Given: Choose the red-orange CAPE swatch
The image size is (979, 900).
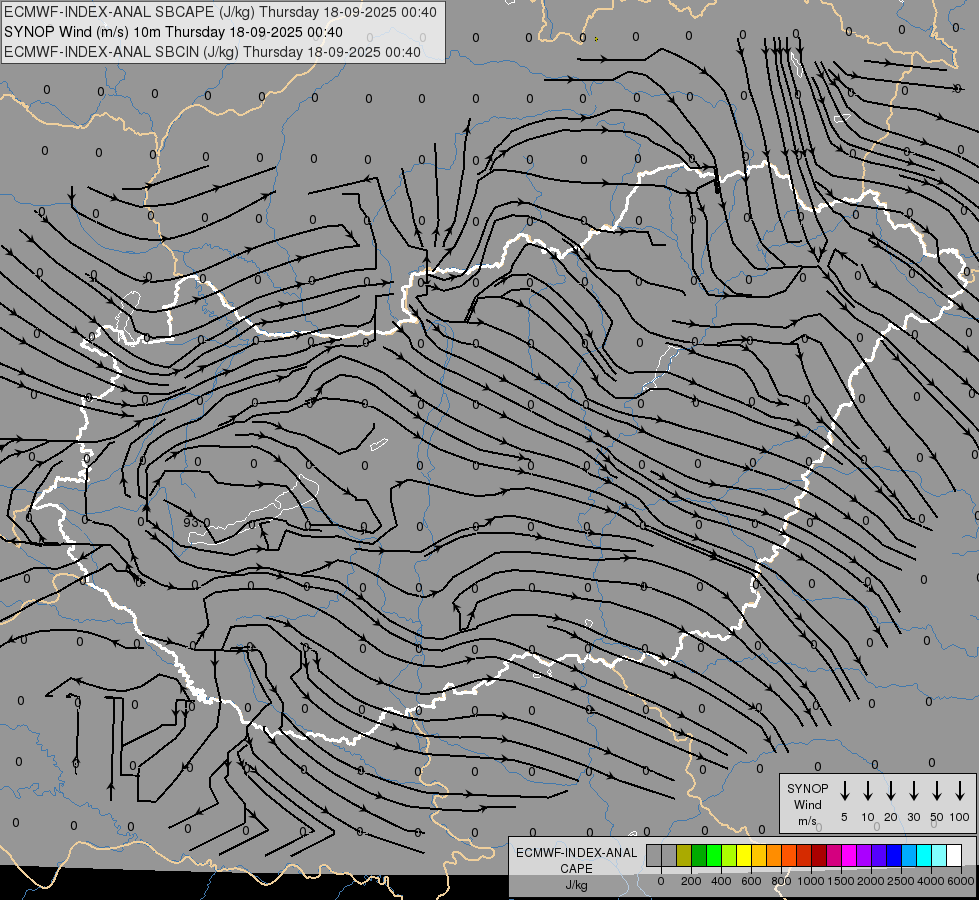Looking at the screenshot, I should click(789, 855).
